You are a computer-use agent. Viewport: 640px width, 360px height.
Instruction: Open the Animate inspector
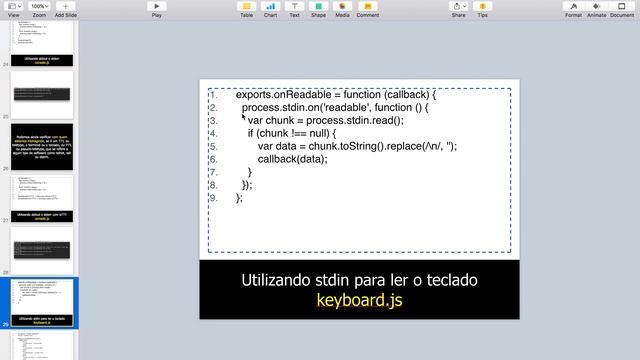pyautogui.click(x=597, y=7)
